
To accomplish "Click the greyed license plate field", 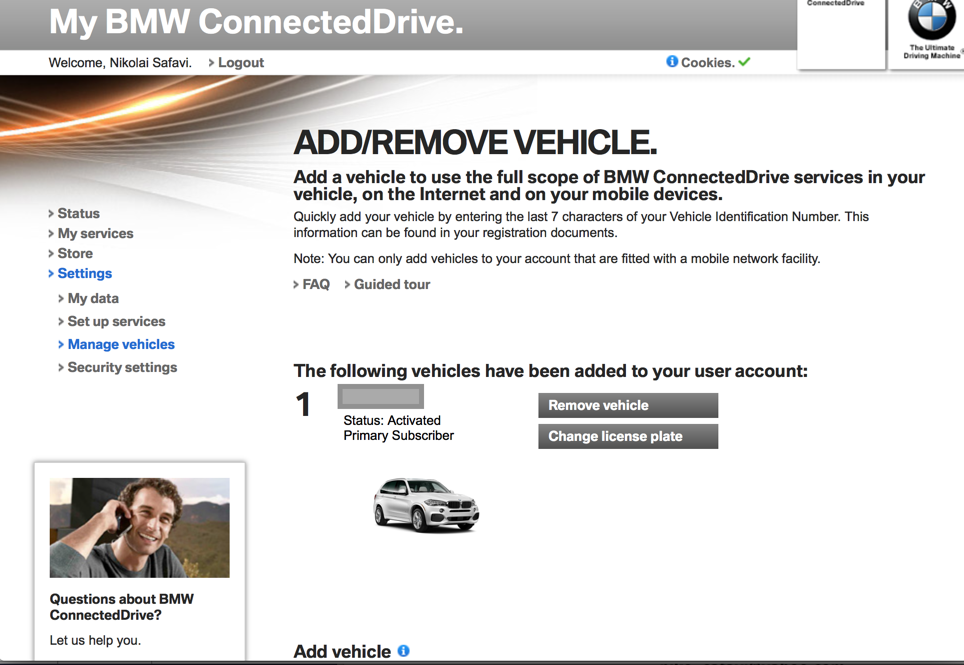I will (x=381, y=396).
